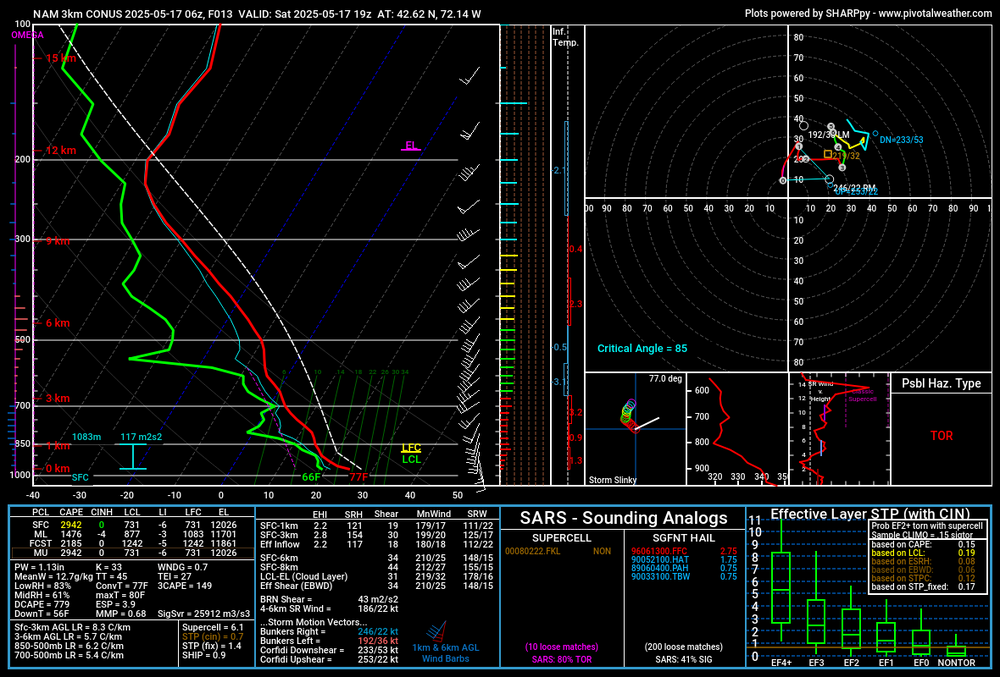Select the Storm Slinky label
Viewport: 1000px width, 677px height.
click(x=612, y=480)
